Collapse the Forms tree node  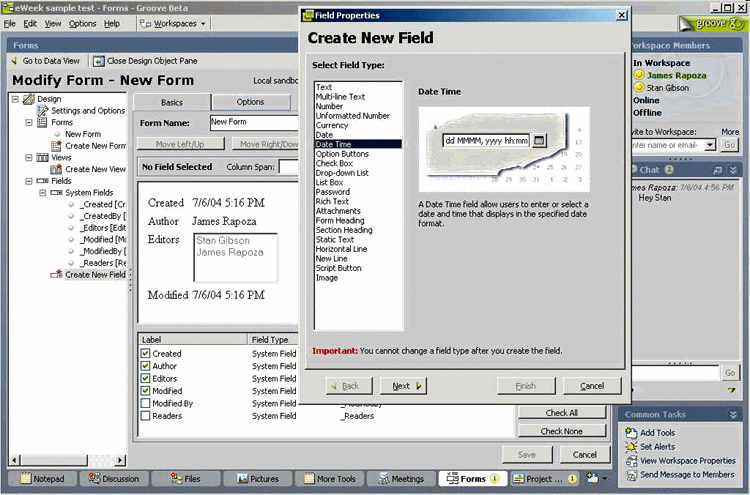coord(29,122)
